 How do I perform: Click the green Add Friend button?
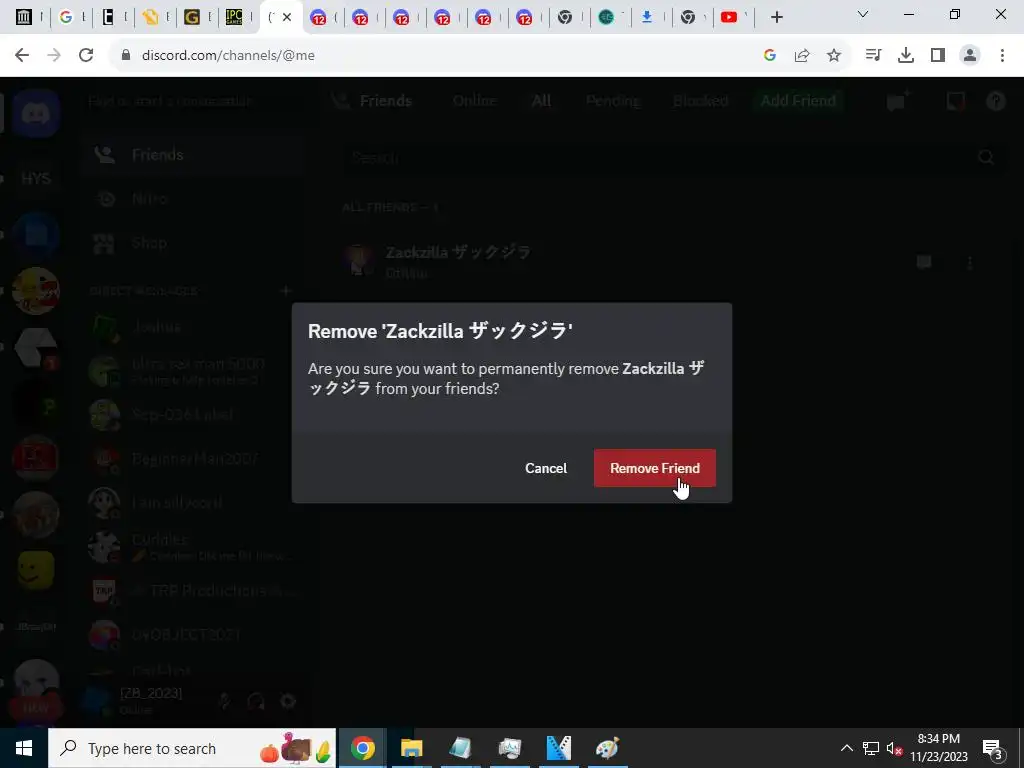click(x=798, y=101)
